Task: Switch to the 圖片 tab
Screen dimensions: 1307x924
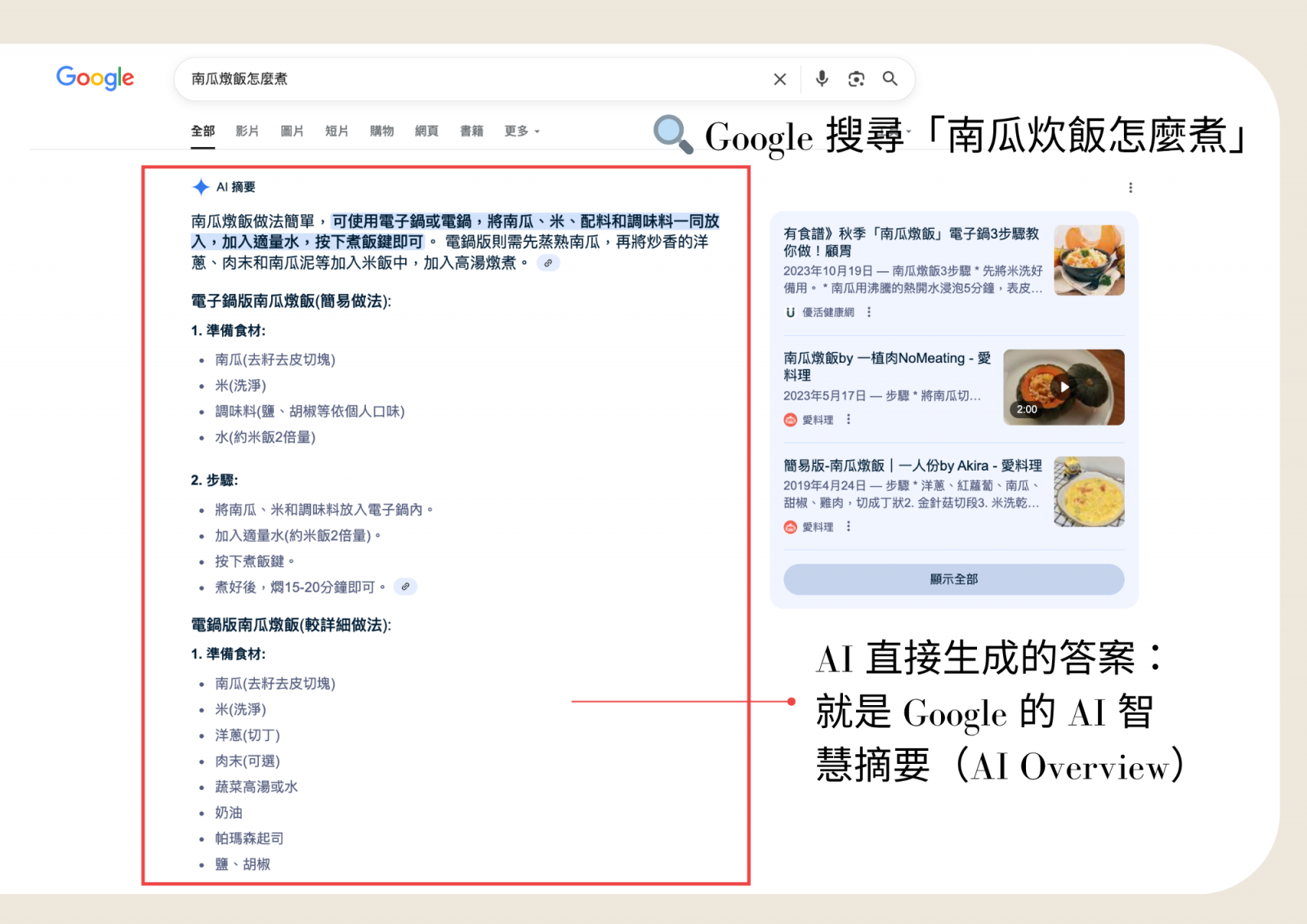Action: point(292,131)
